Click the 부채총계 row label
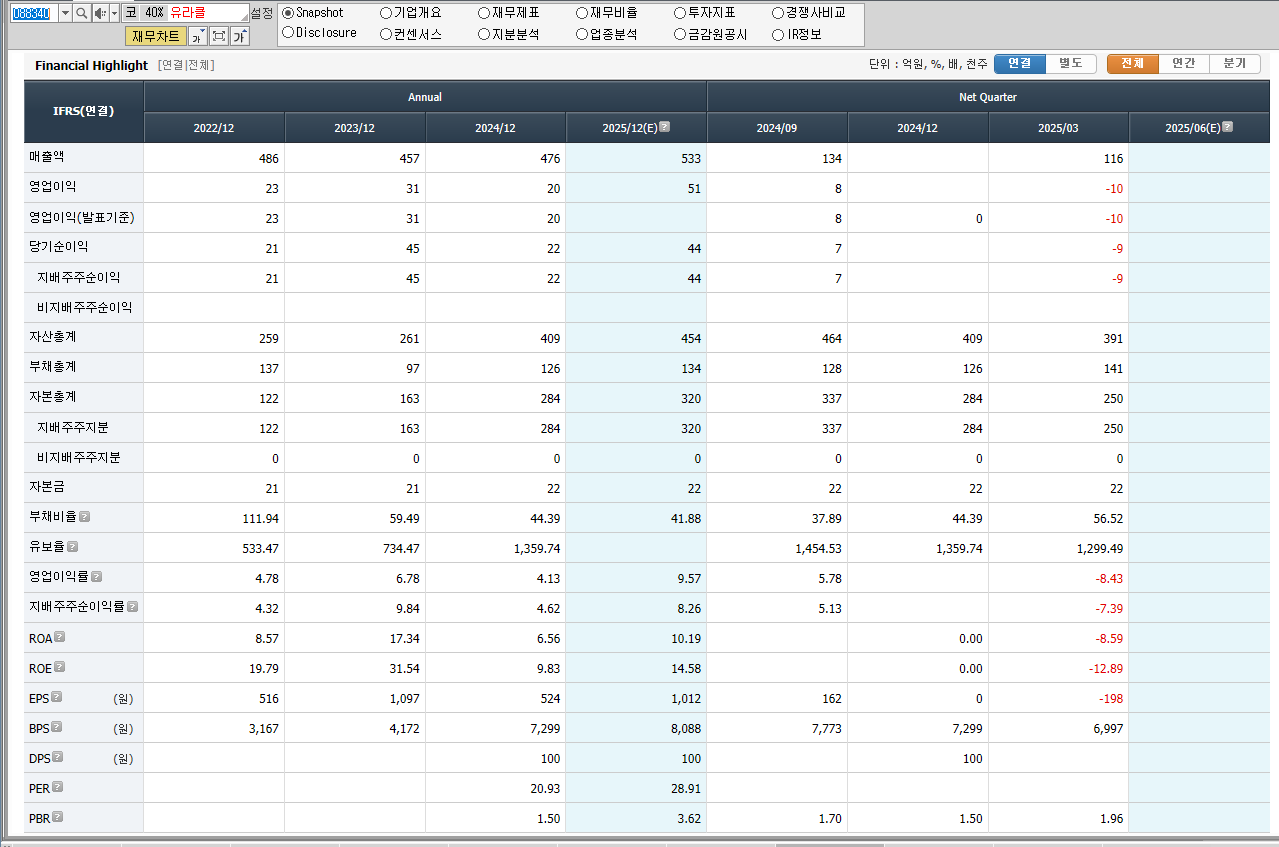Screen dimensions: 1279x847 [53, 367]
